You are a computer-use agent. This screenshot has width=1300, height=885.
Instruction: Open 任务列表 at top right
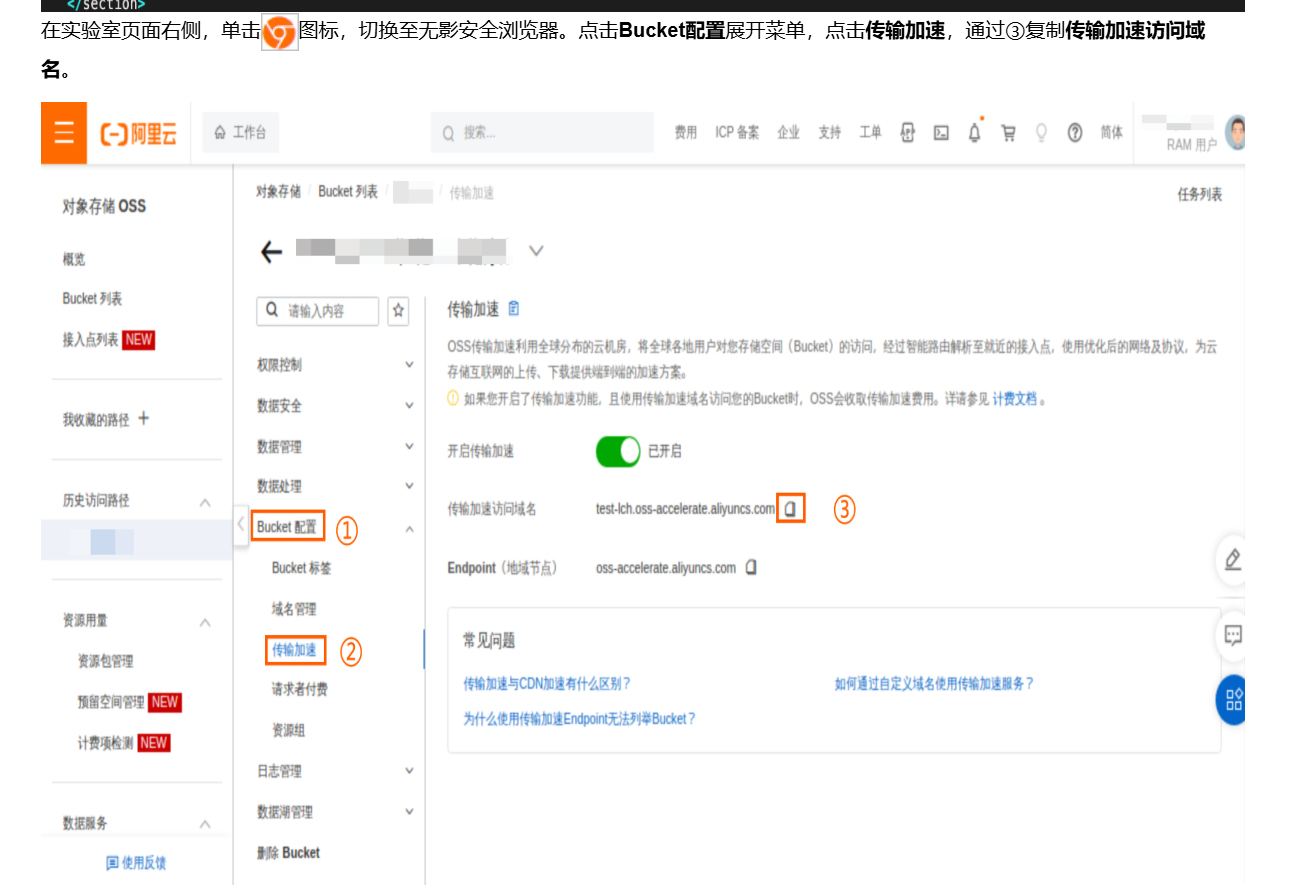click(x=1200, y=194)
